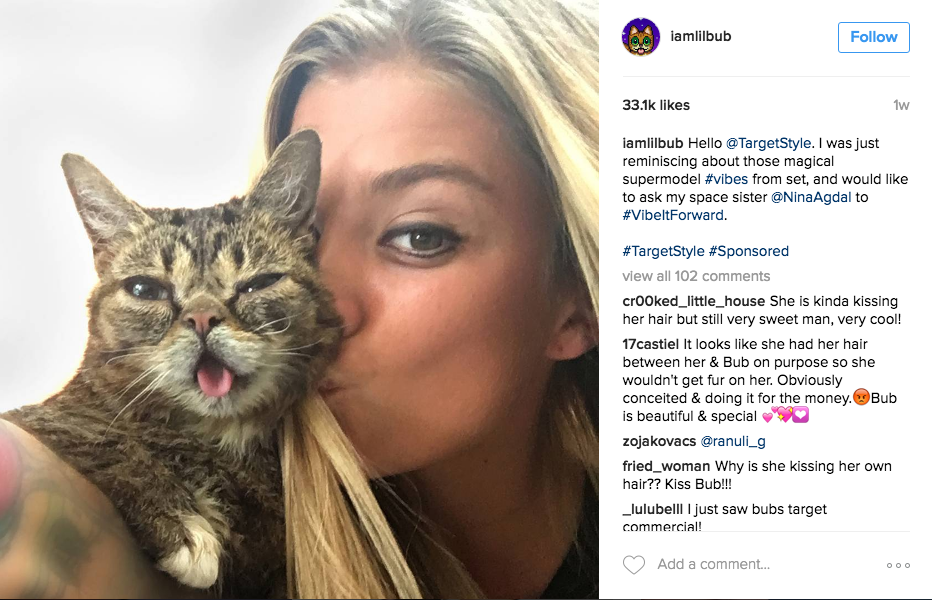
Task: Expand view all 102 comments
Action: click(696, 276)
